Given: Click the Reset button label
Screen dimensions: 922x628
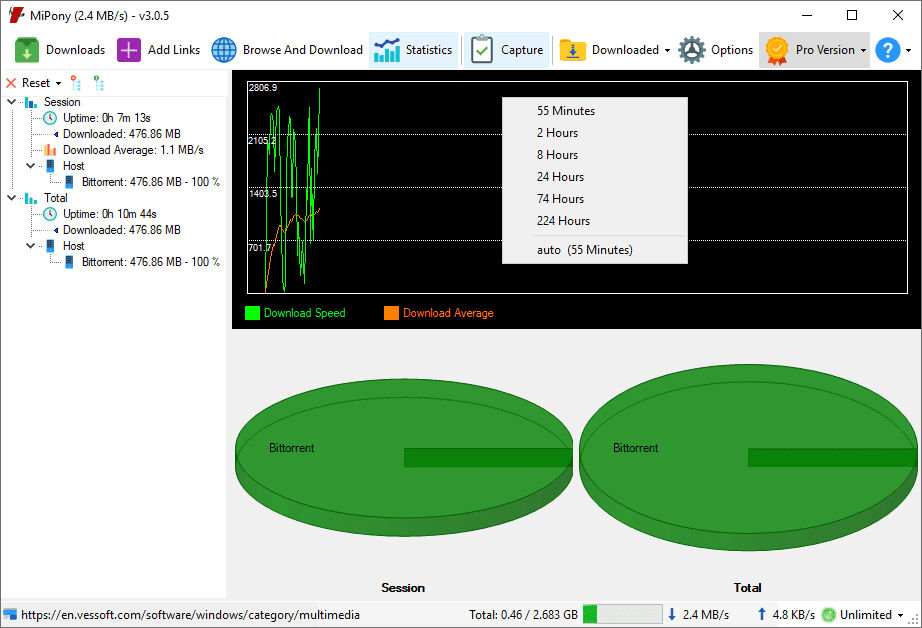Looking at the screenshot, I should click(36, 83).
